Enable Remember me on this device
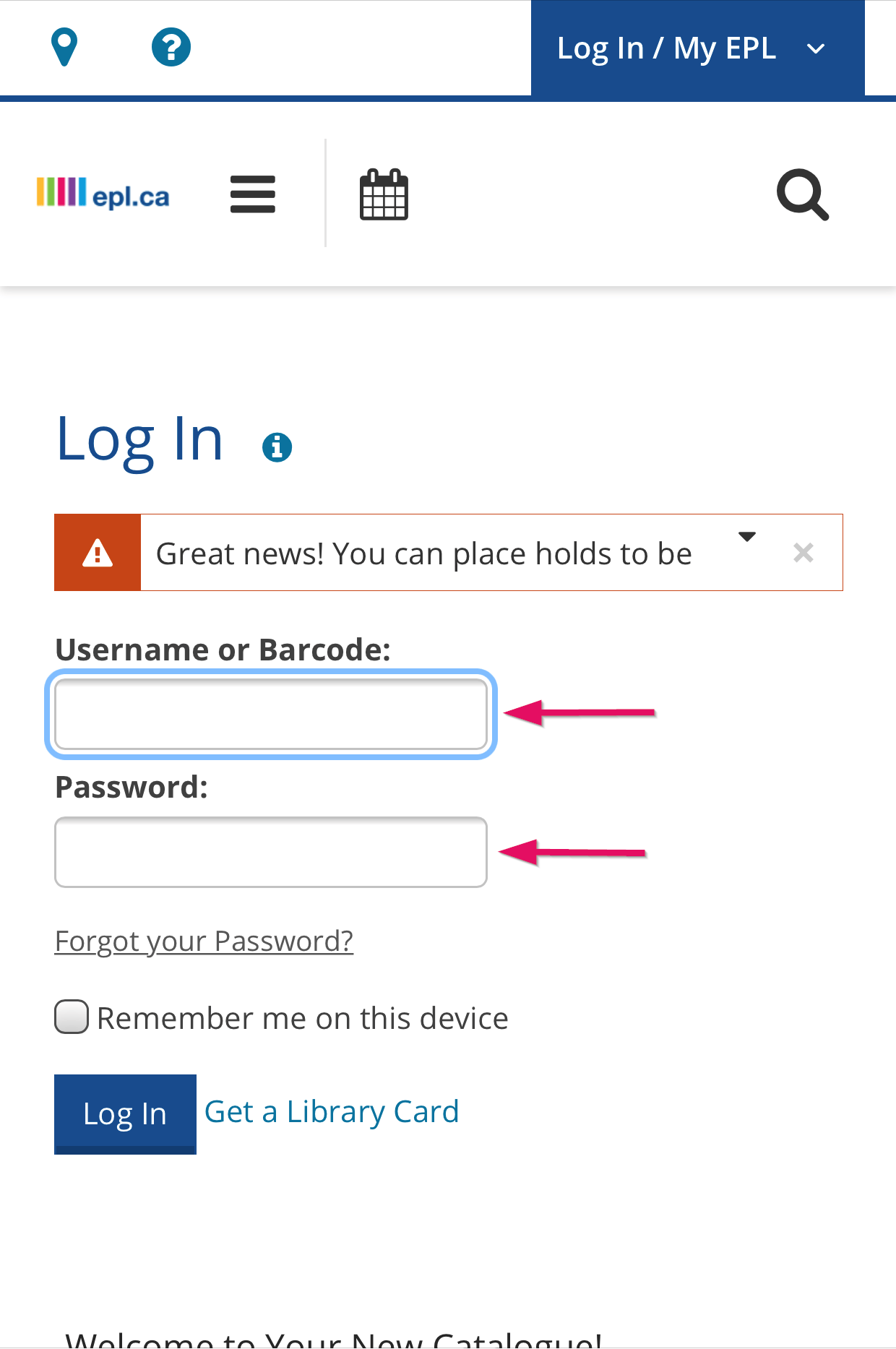 72,1017
